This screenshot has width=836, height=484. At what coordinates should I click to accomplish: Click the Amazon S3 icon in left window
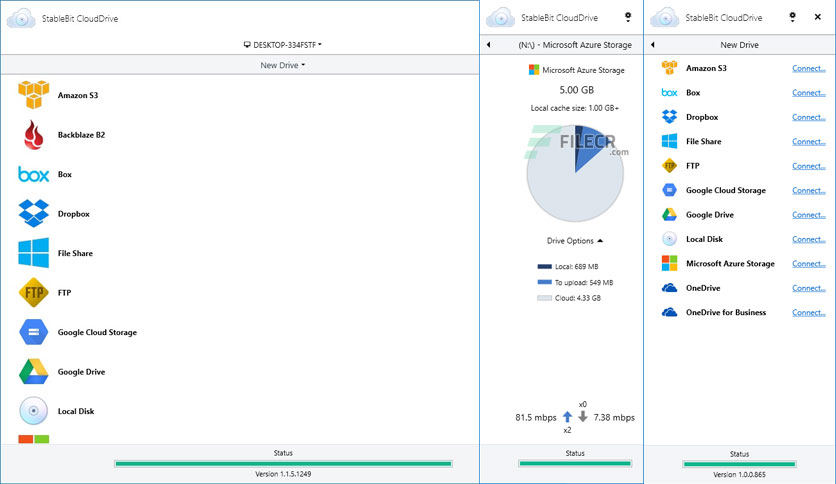tap(34, 95)
